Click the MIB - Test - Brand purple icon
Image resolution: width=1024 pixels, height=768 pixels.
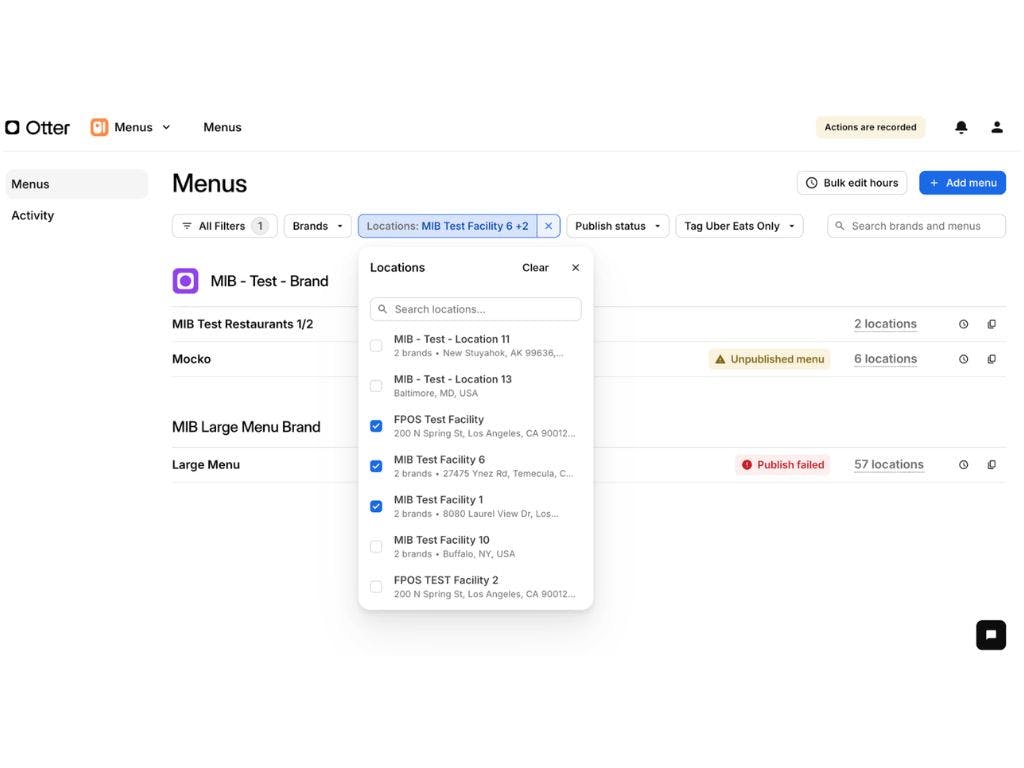[185, 281]
